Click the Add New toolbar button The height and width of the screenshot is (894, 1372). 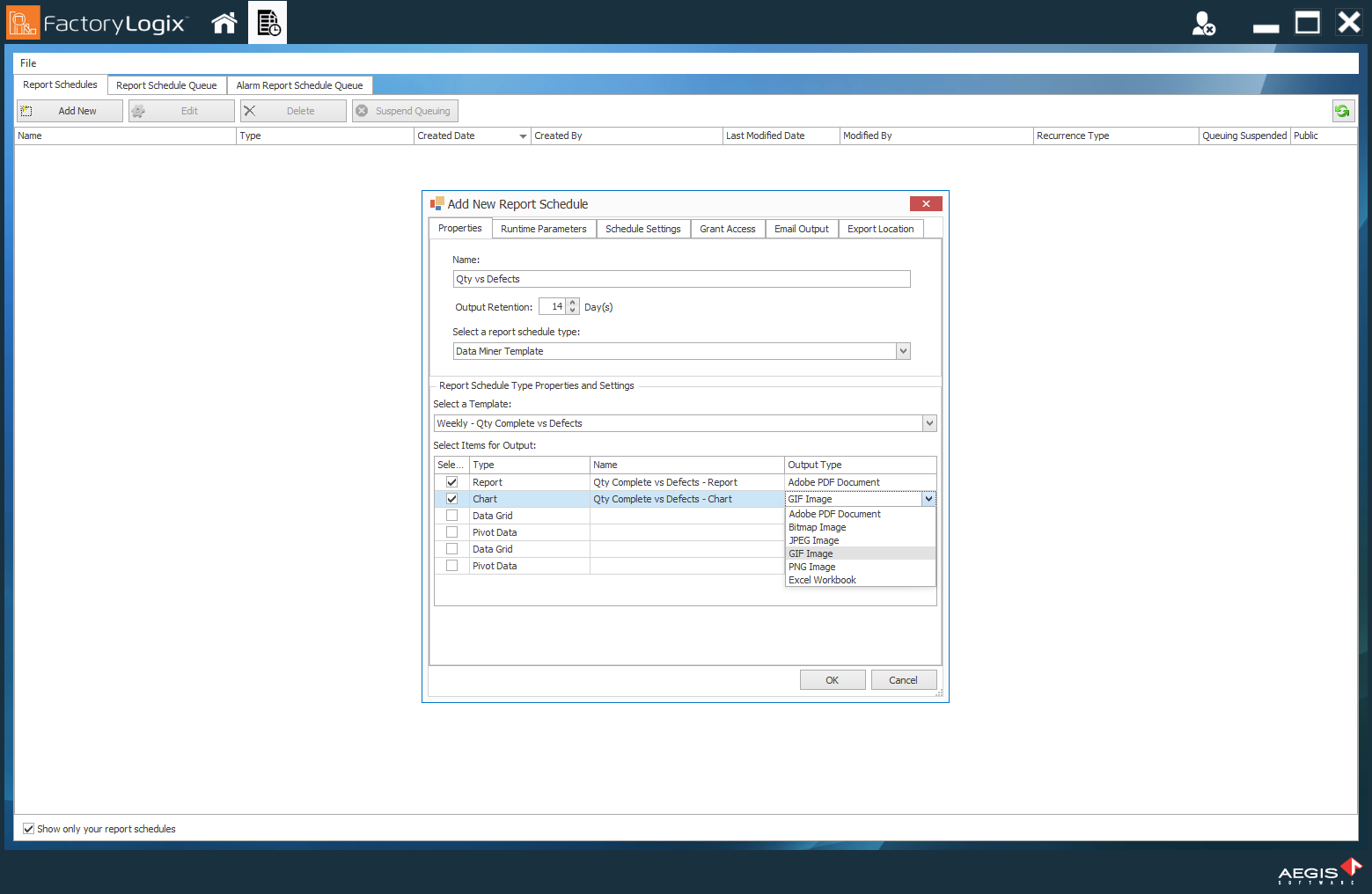70,111
